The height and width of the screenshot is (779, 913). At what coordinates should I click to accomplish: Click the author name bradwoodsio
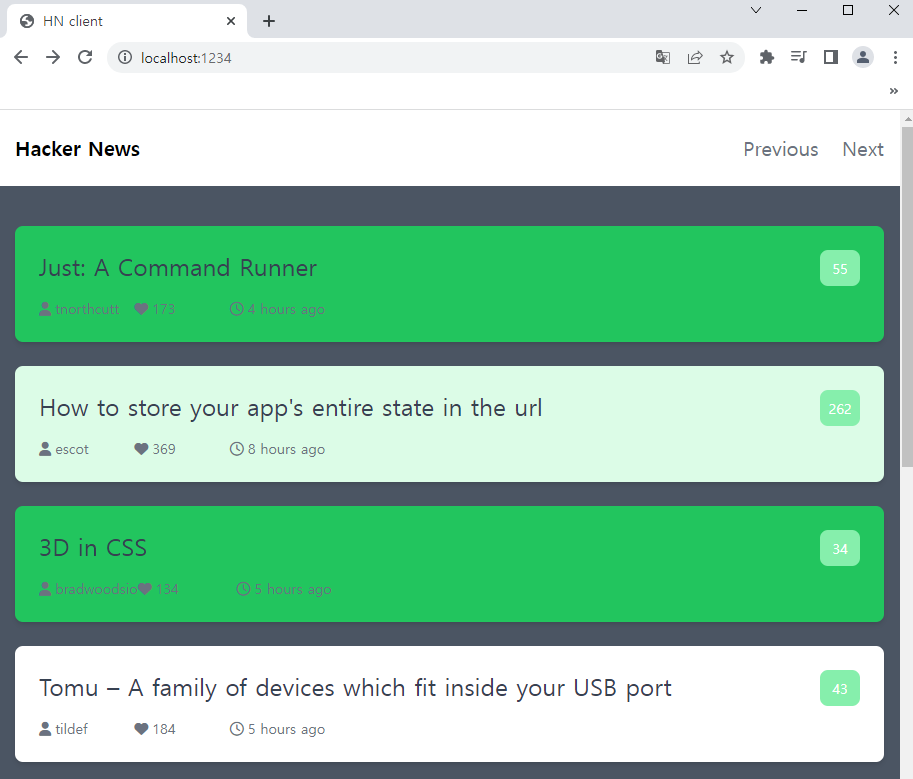point(96,589)
